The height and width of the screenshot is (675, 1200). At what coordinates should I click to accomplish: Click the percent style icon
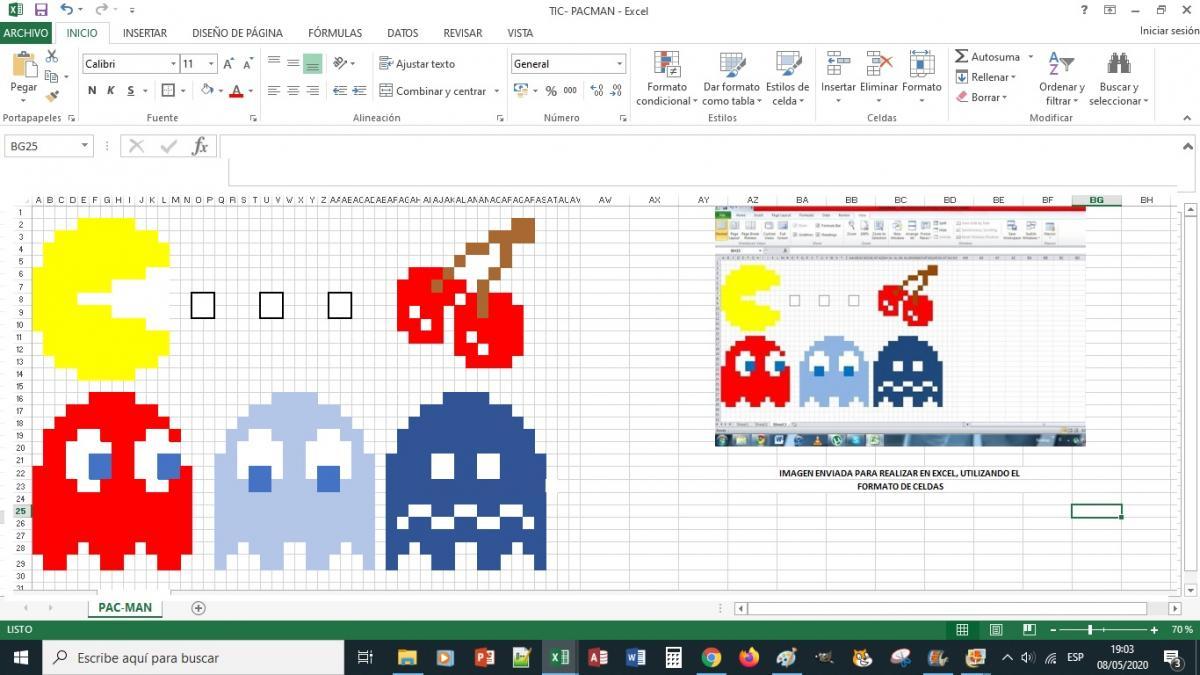[x=551, y=91]
